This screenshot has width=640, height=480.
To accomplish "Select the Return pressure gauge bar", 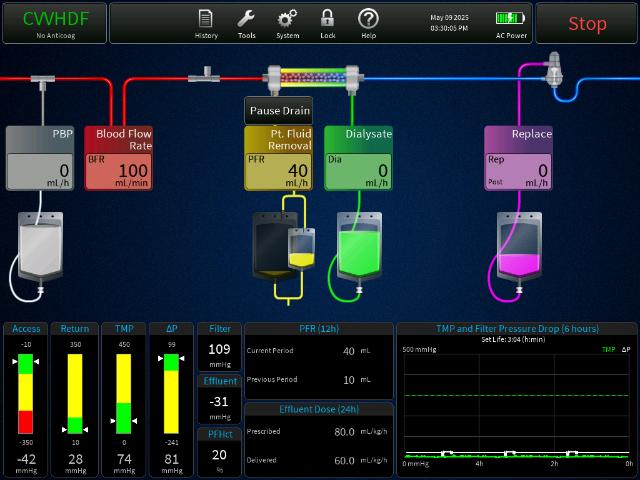I will tap(74, 393).
